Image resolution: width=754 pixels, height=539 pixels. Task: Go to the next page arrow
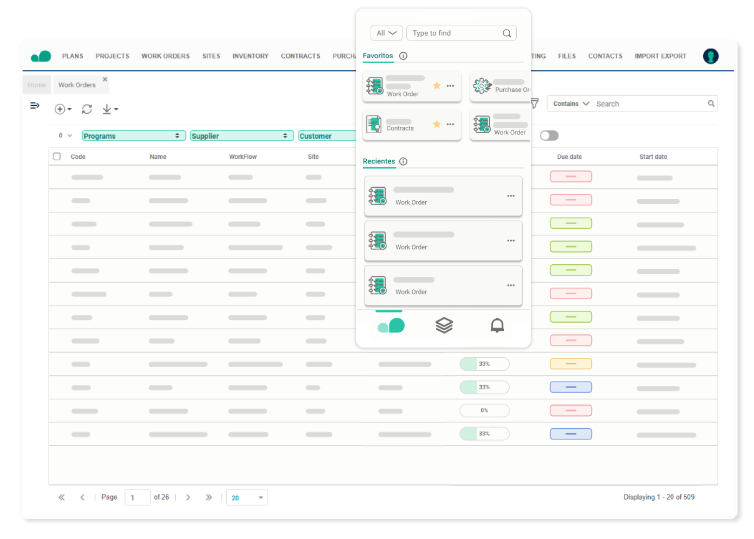(x=188, y=497)
